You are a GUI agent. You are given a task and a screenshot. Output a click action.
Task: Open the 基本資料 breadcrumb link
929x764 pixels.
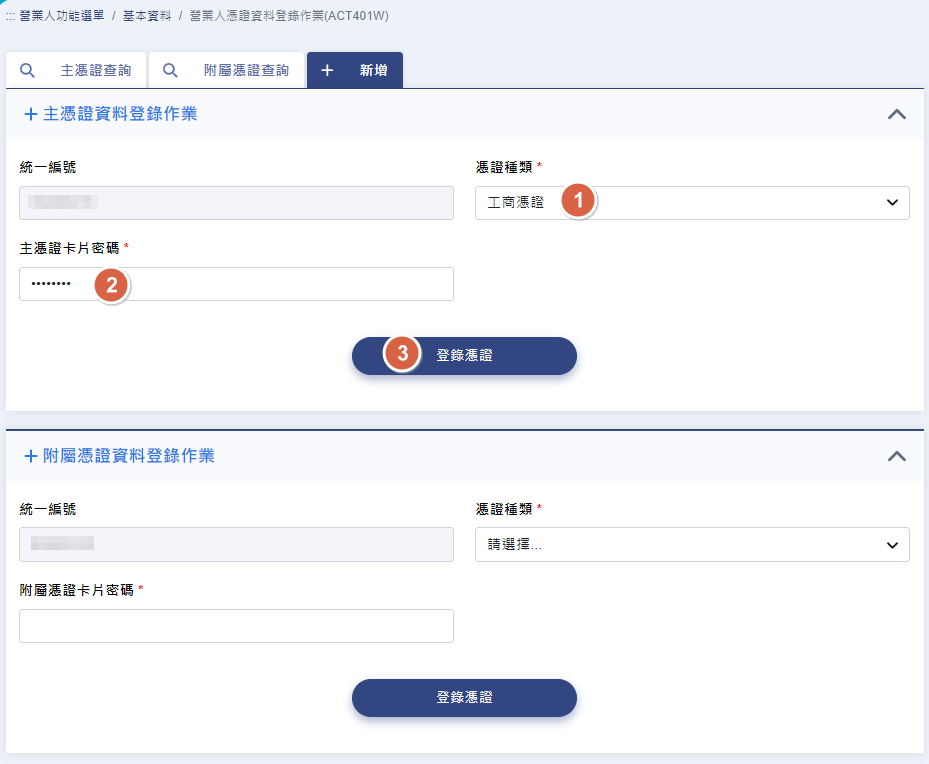147,16
